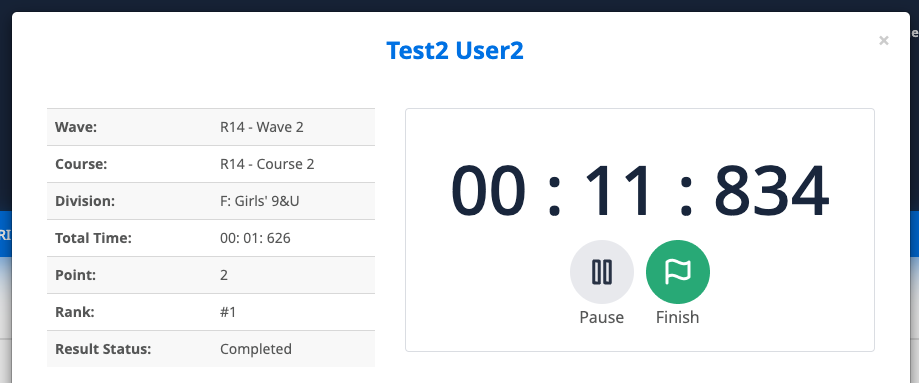
Task: Click the Rank value #1
Action: 228,312
